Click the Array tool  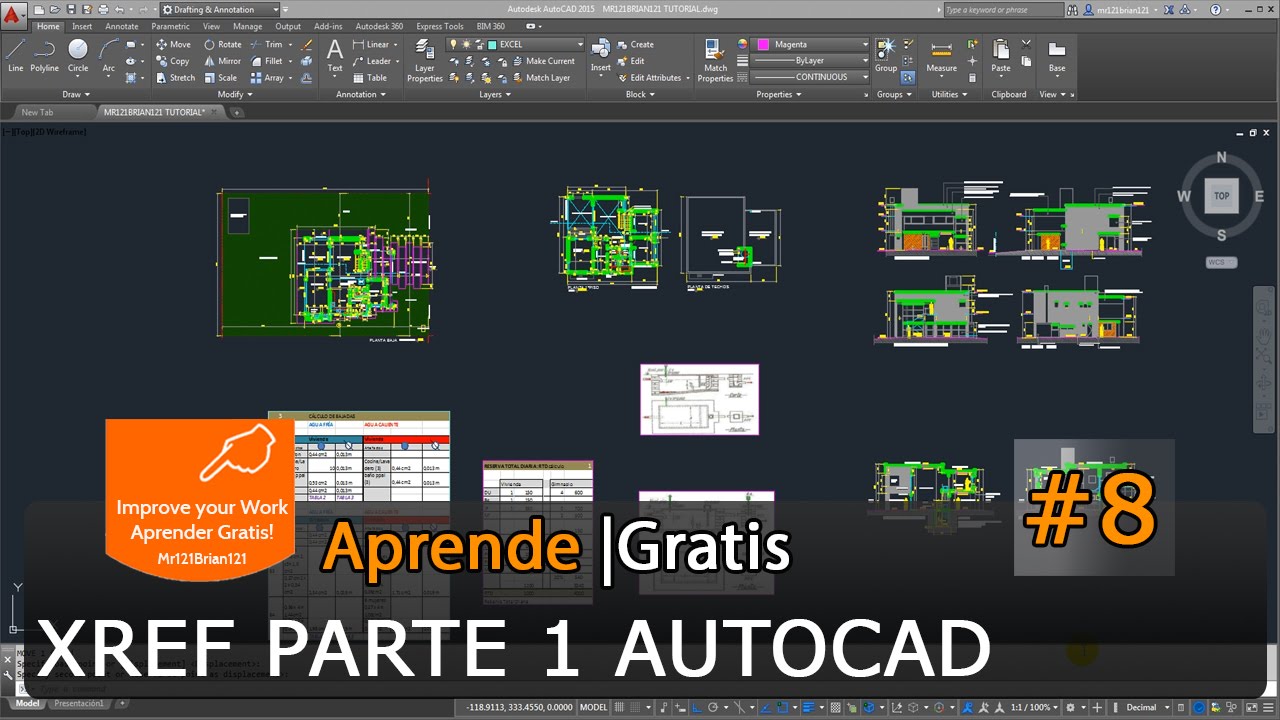click(266, 78)
